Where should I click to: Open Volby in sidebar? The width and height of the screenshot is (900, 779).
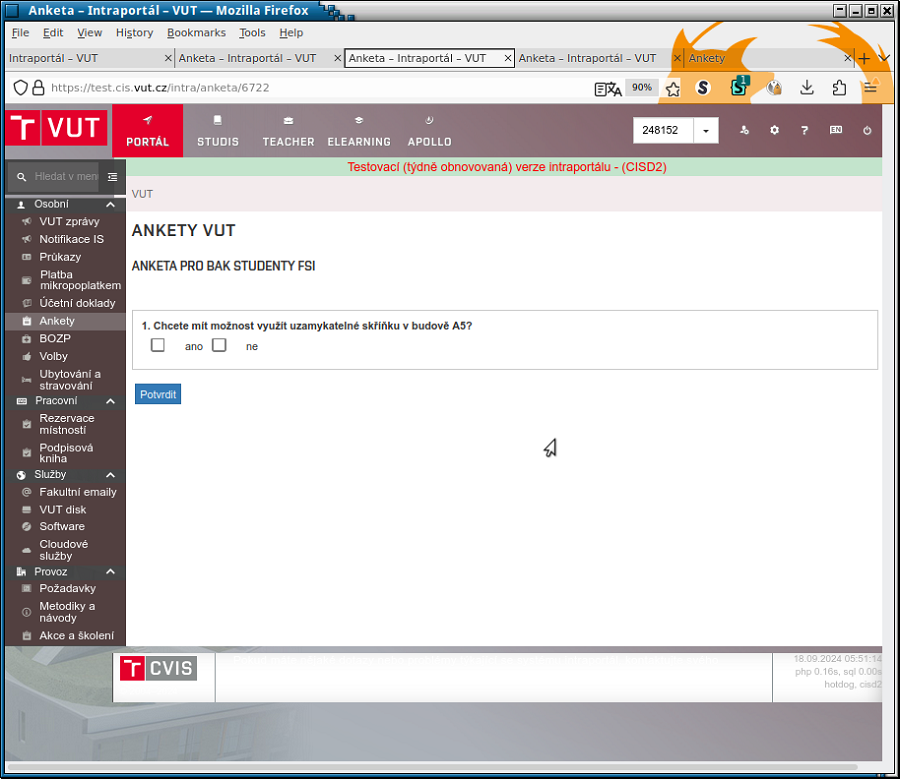pyautogui.click(x=53, y=356)
